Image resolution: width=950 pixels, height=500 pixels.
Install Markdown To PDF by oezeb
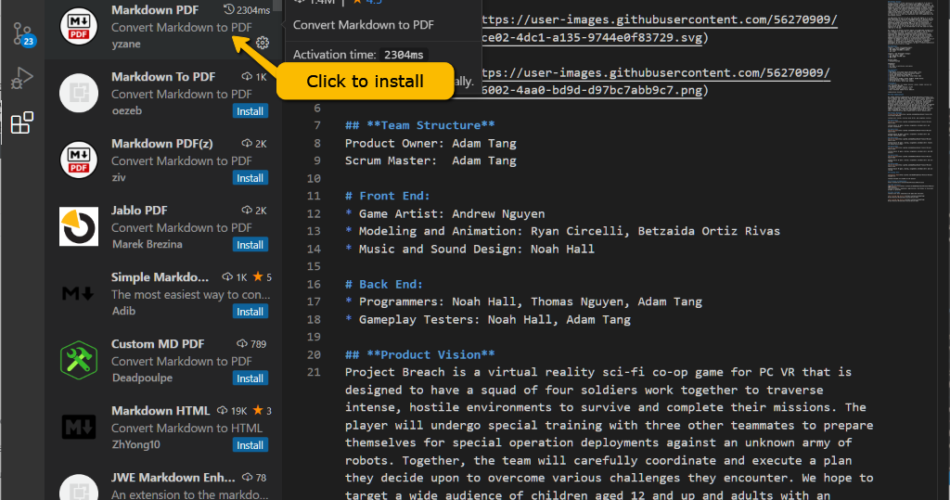tap(250, 111)
